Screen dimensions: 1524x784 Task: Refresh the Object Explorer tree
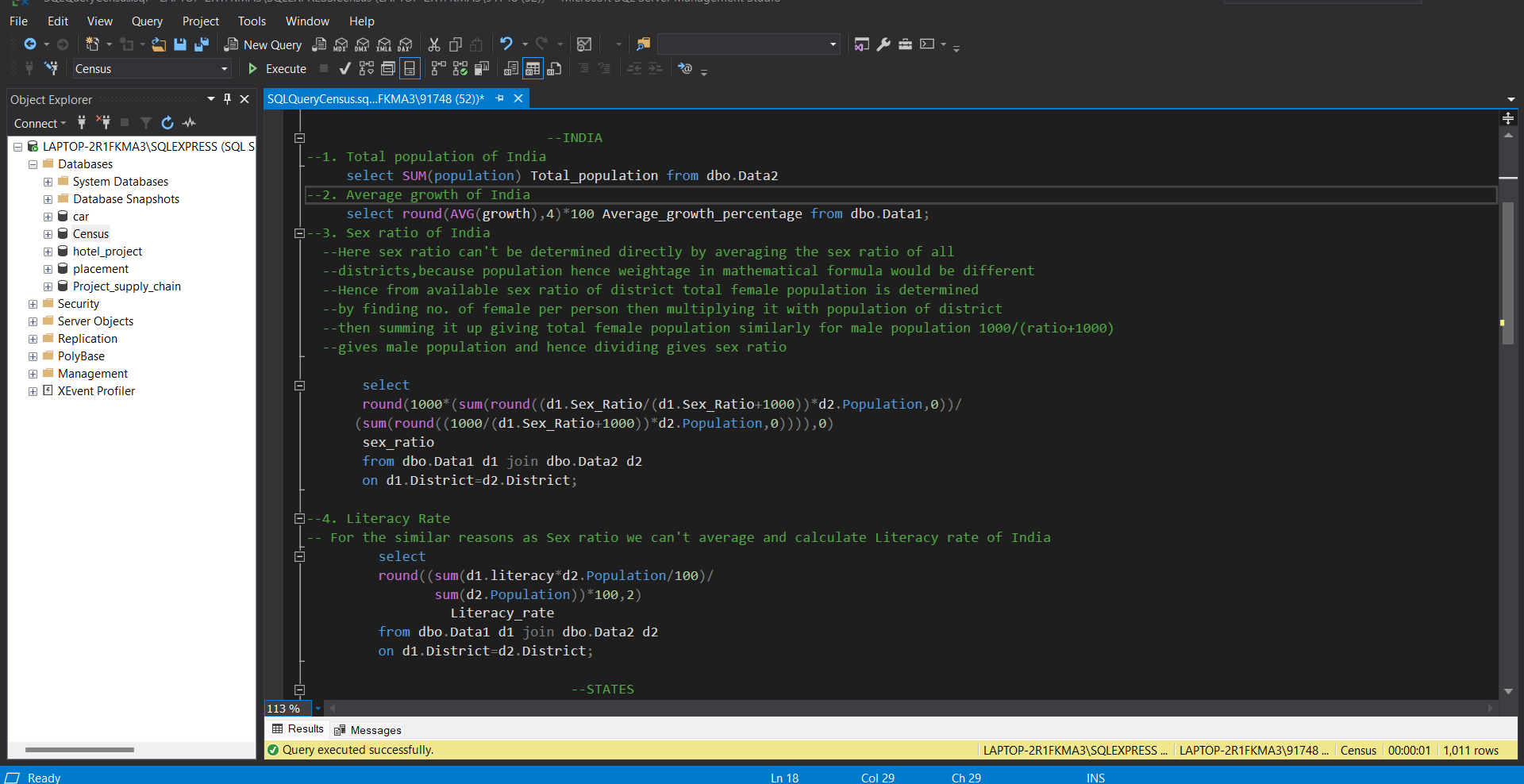tap(167, 123)
